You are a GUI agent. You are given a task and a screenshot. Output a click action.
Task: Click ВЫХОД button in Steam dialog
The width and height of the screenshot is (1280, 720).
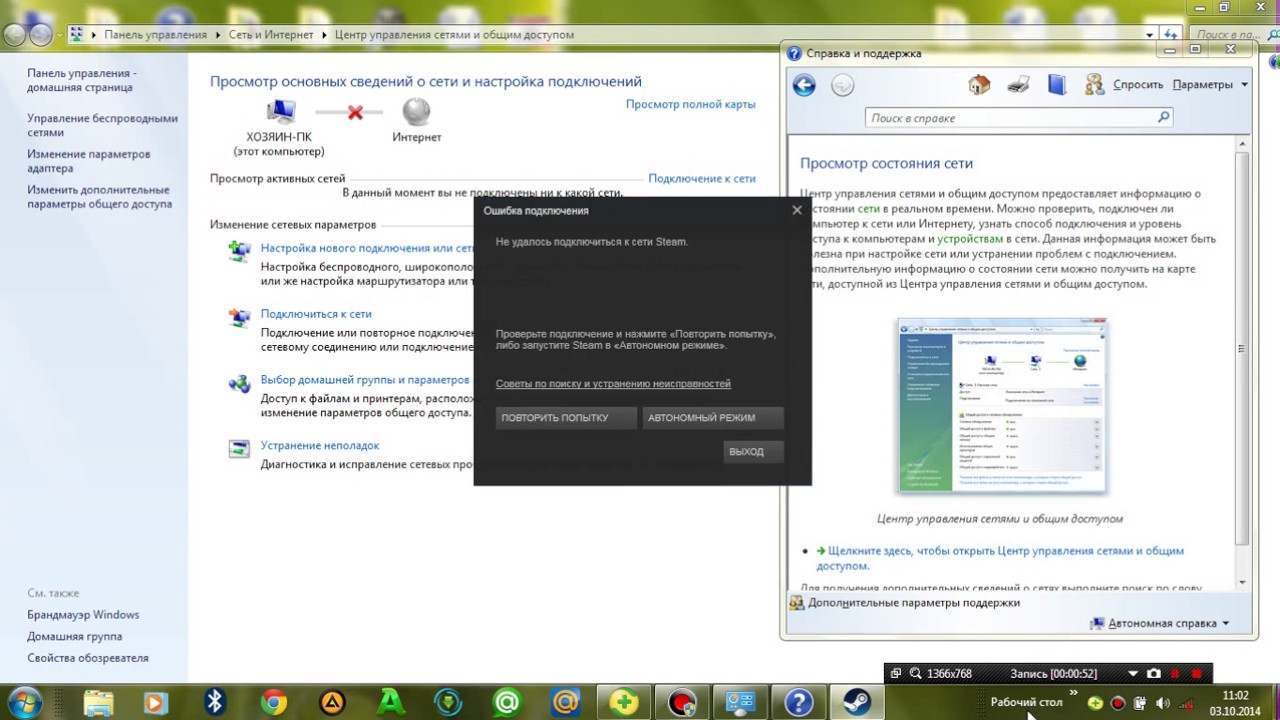pos(753,452)
